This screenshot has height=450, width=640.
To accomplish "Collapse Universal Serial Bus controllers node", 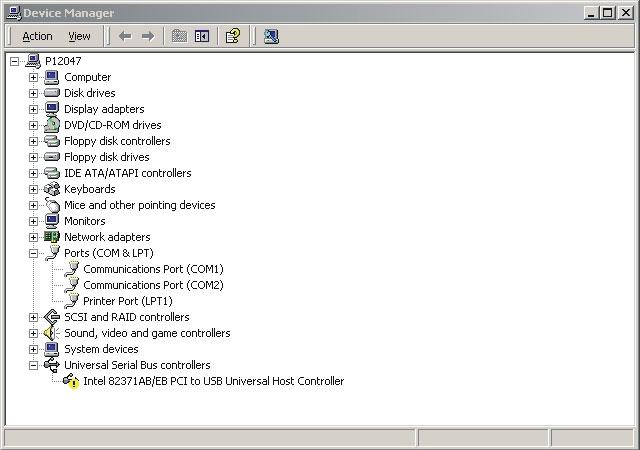I will point(33,365).
